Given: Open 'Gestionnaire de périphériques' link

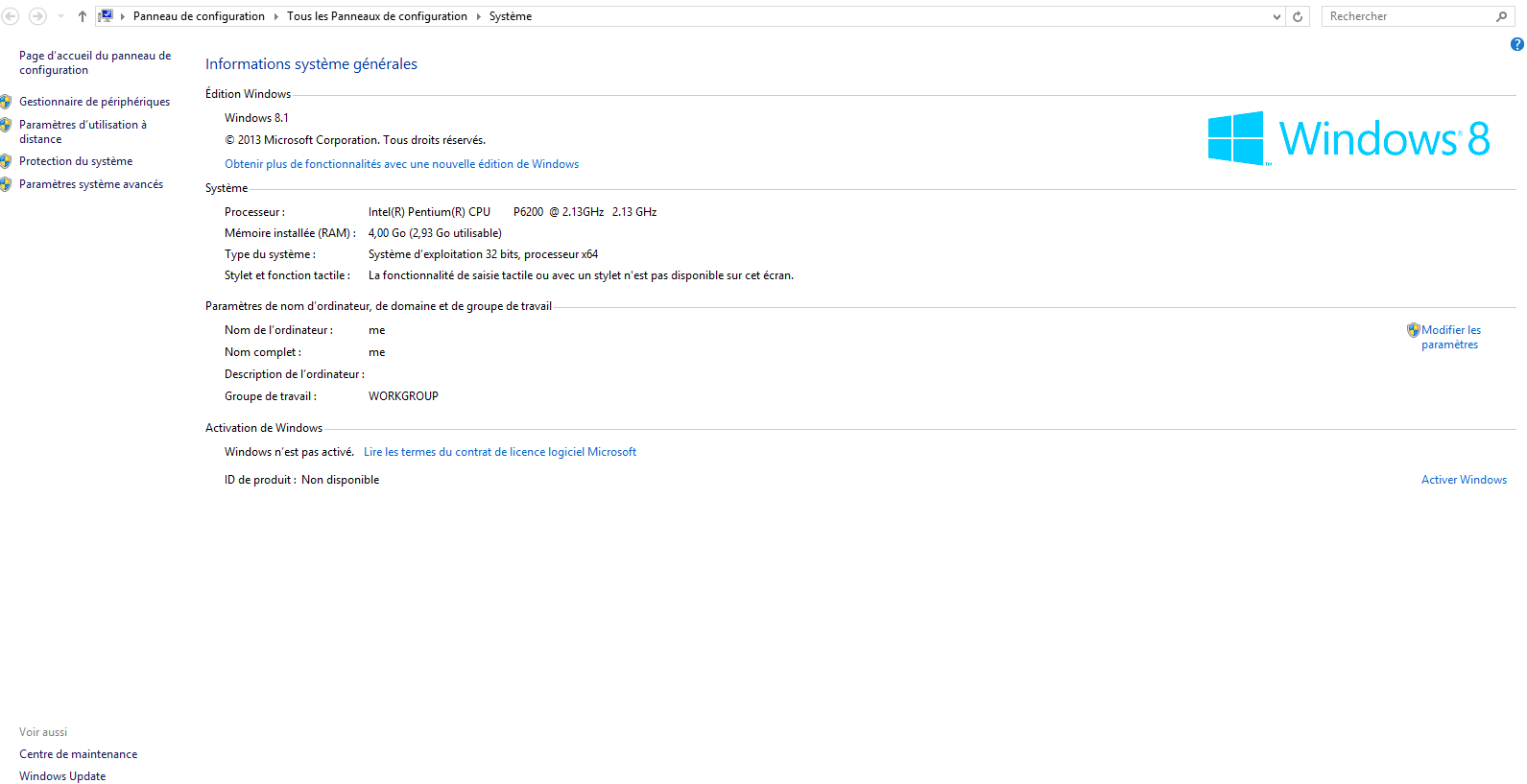Looking at the screenshot, I should pyautogui.click(x=94, y=102).
